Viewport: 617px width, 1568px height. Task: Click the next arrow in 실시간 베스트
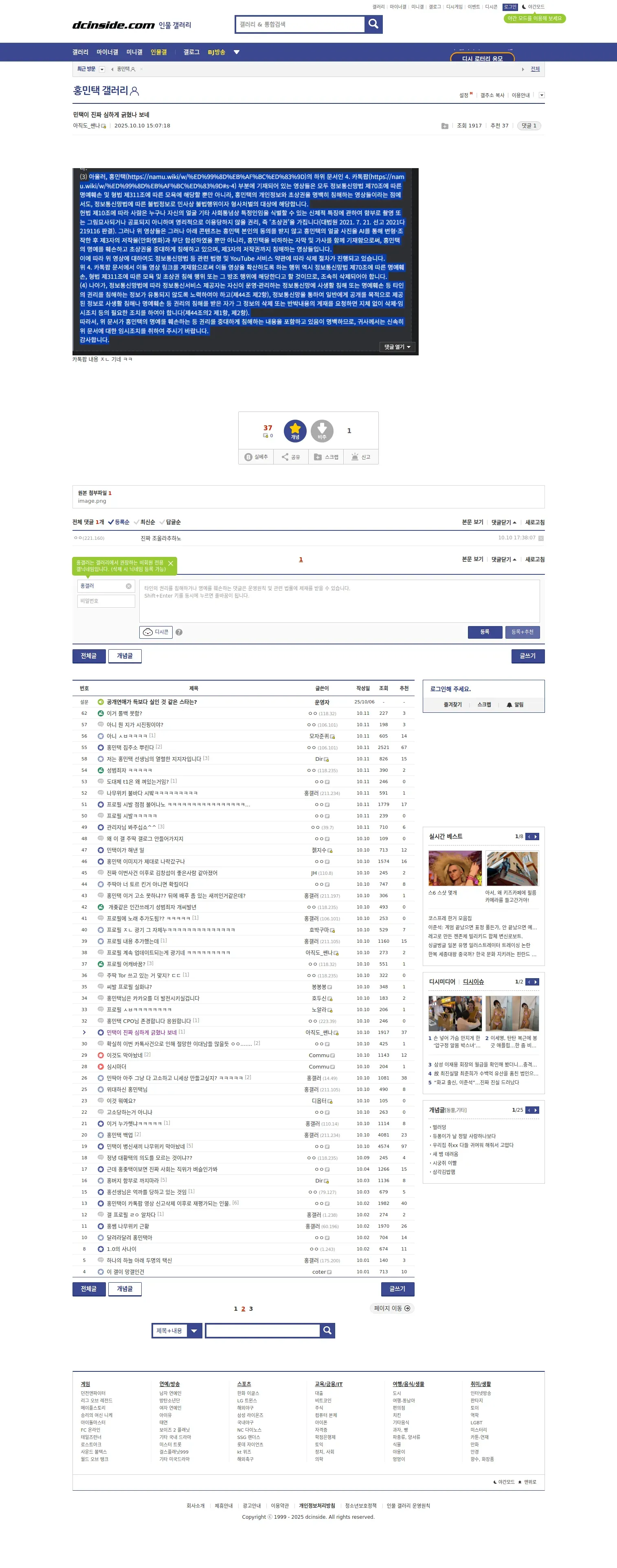[x=536, y=837]
